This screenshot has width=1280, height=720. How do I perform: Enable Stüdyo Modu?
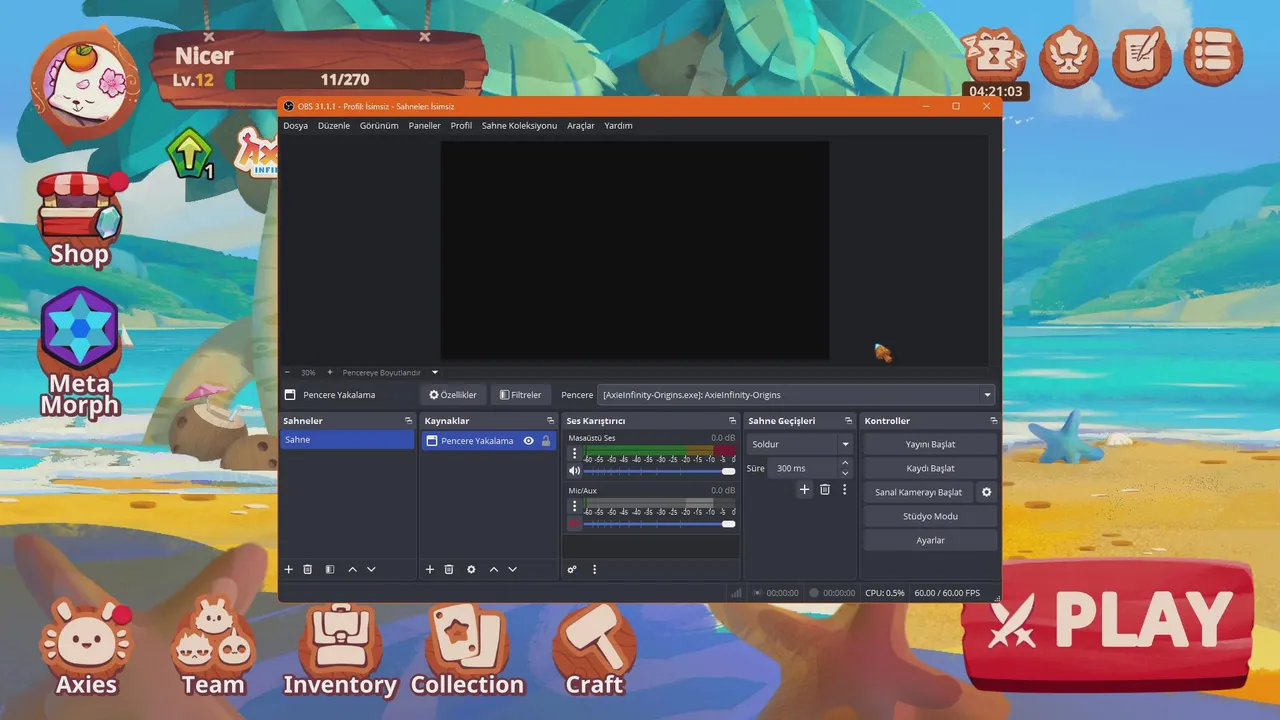click(930, 516)
